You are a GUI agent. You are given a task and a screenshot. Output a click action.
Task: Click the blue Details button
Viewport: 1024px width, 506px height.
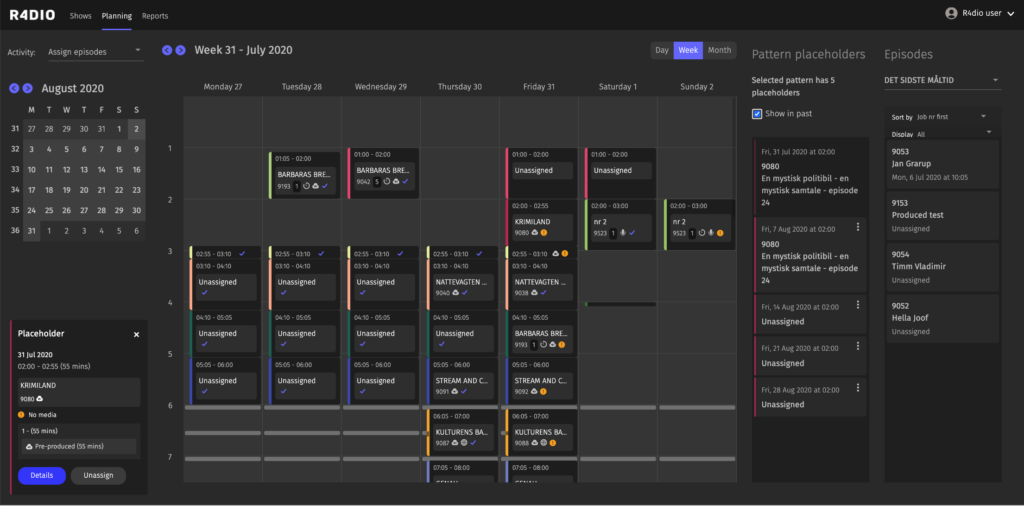pyautogui.click(x=41, y=476)
